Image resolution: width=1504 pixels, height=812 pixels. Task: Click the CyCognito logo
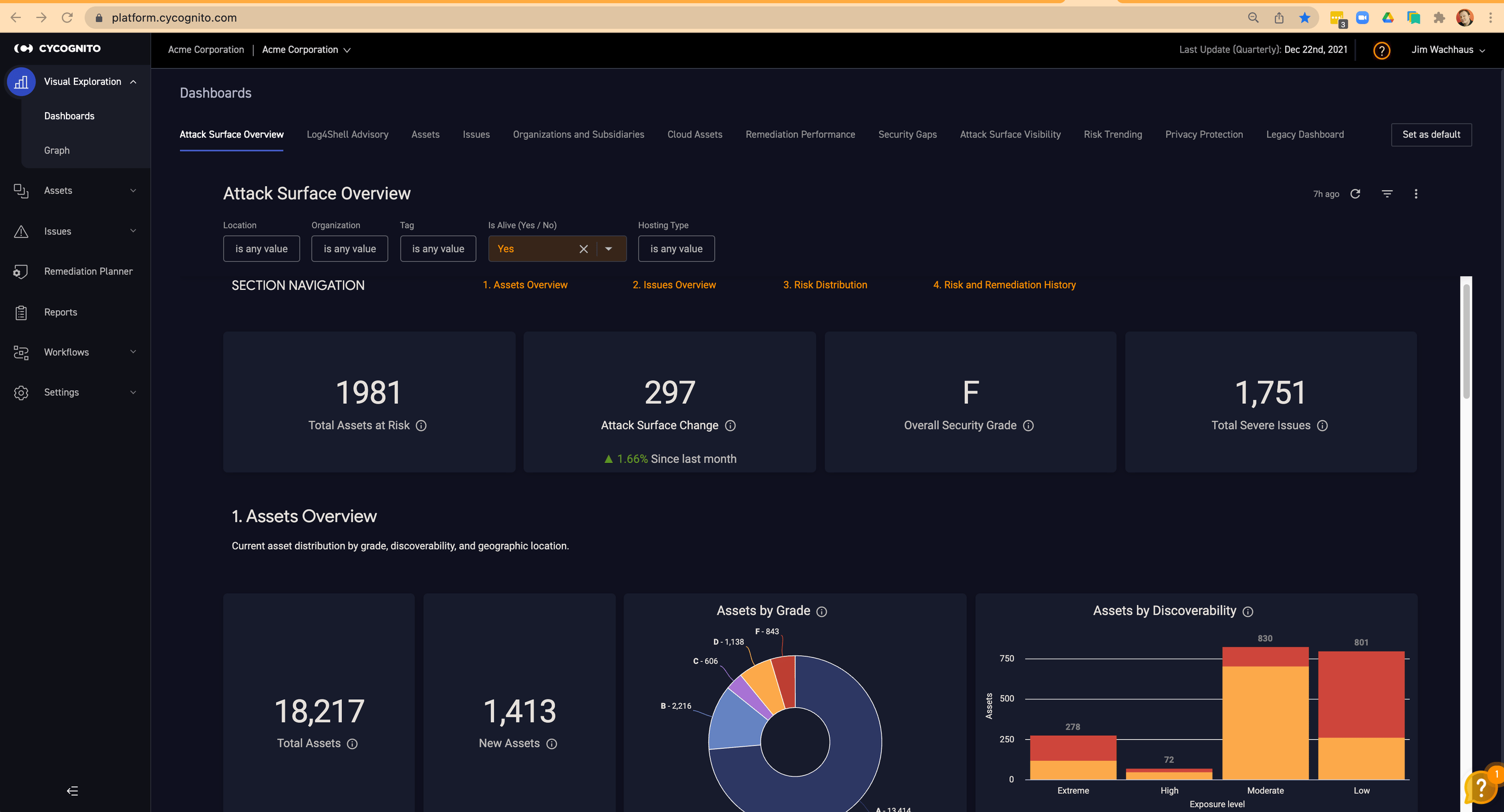(57, 48)
